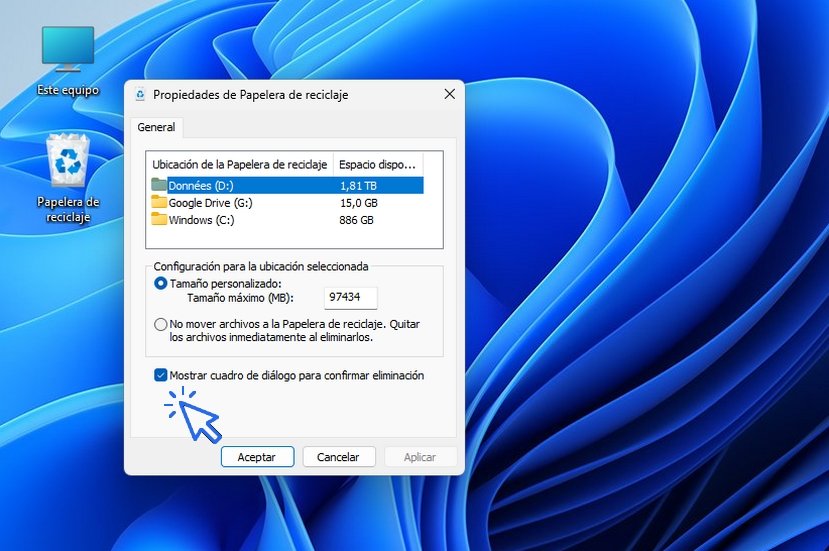Click the Windows (C:) folder icon
The width and height of the screenshot is (829, 551).
point(158,220)
